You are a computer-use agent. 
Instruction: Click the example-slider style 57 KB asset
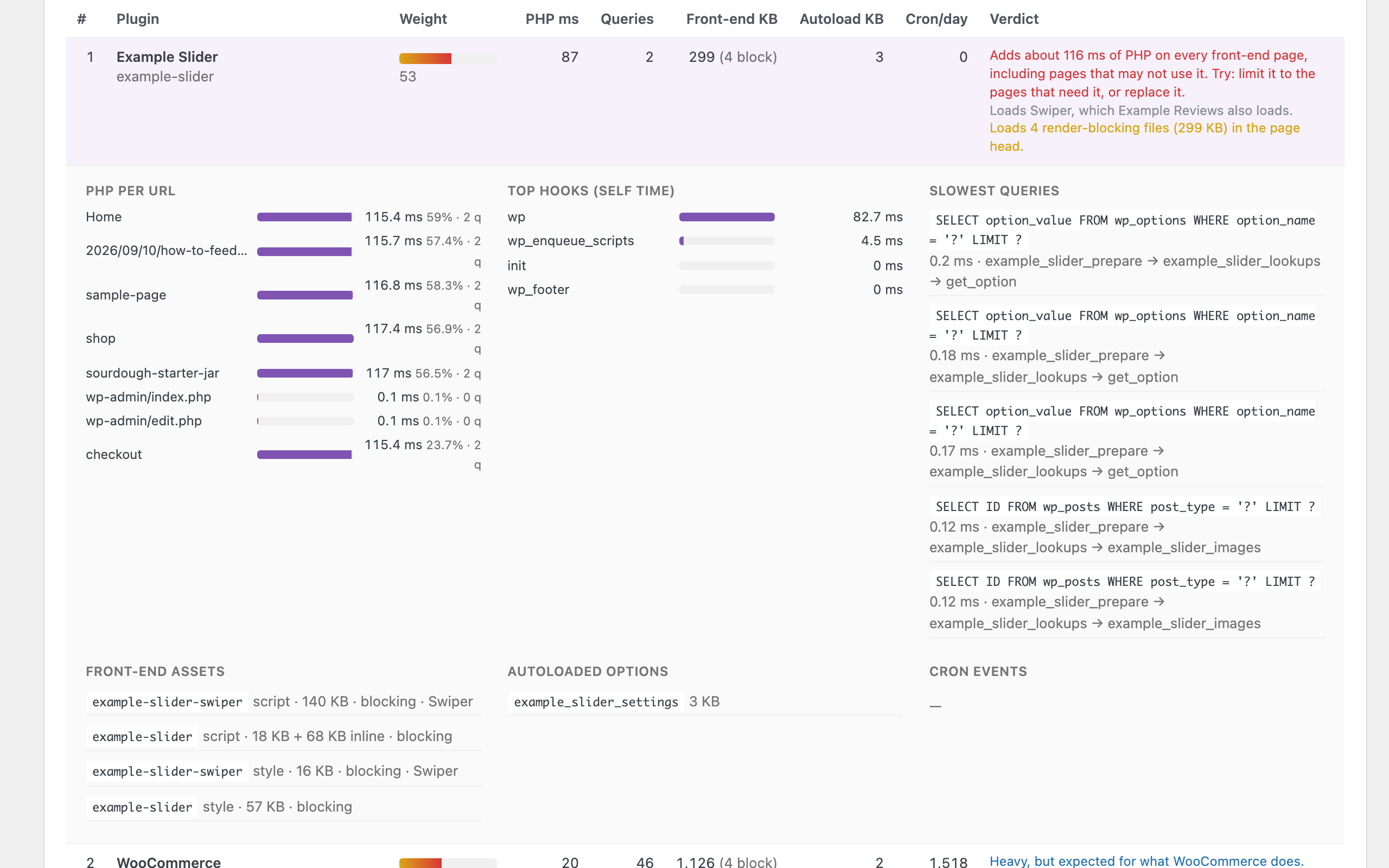click(x=284, y=807)
